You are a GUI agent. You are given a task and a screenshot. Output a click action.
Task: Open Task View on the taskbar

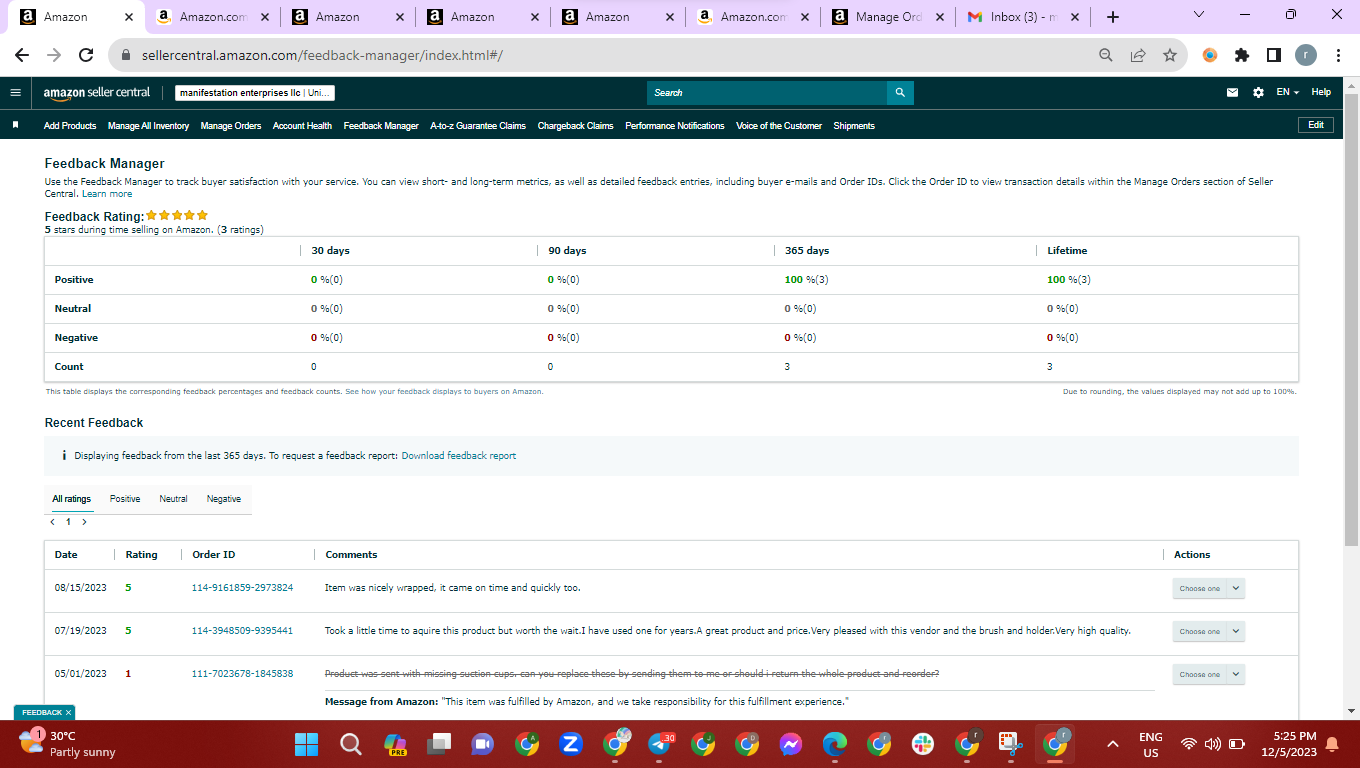[438, 744]
